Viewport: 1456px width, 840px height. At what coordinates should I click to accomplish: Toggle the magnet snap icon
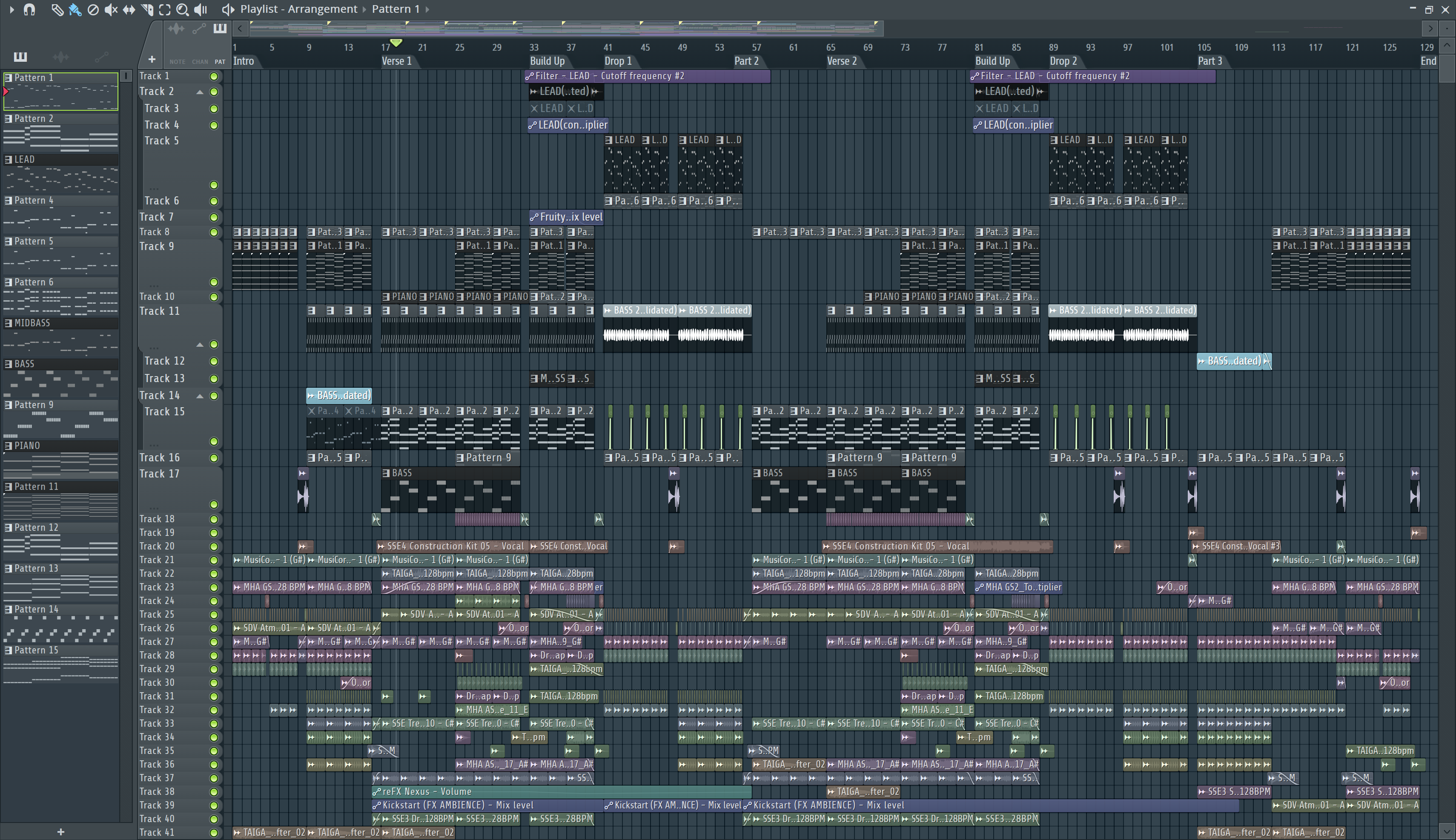point(29,9)
